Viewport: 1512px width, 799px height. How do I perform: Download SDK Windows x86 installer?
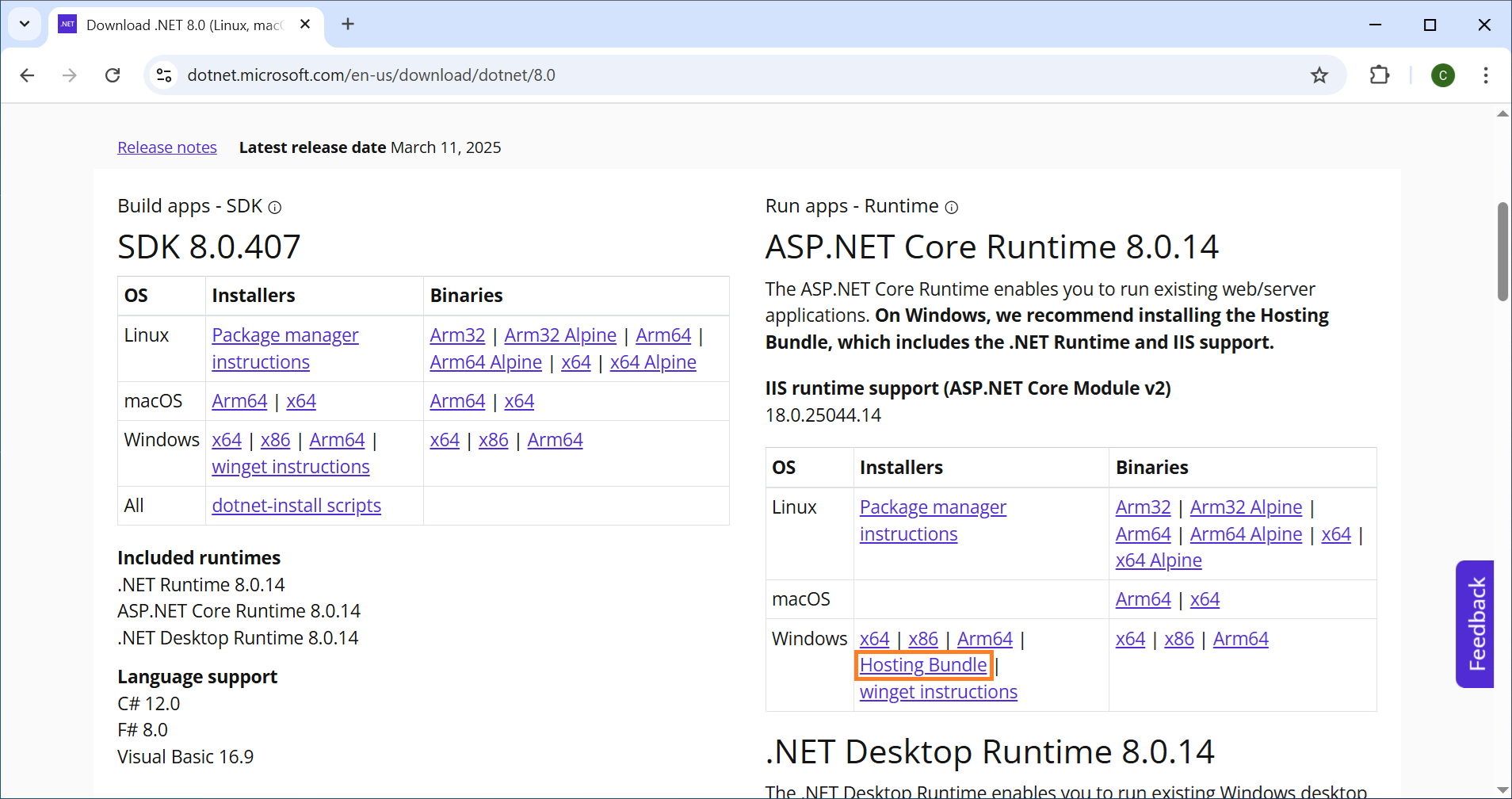pyautogui.click(x=275, y=440)
